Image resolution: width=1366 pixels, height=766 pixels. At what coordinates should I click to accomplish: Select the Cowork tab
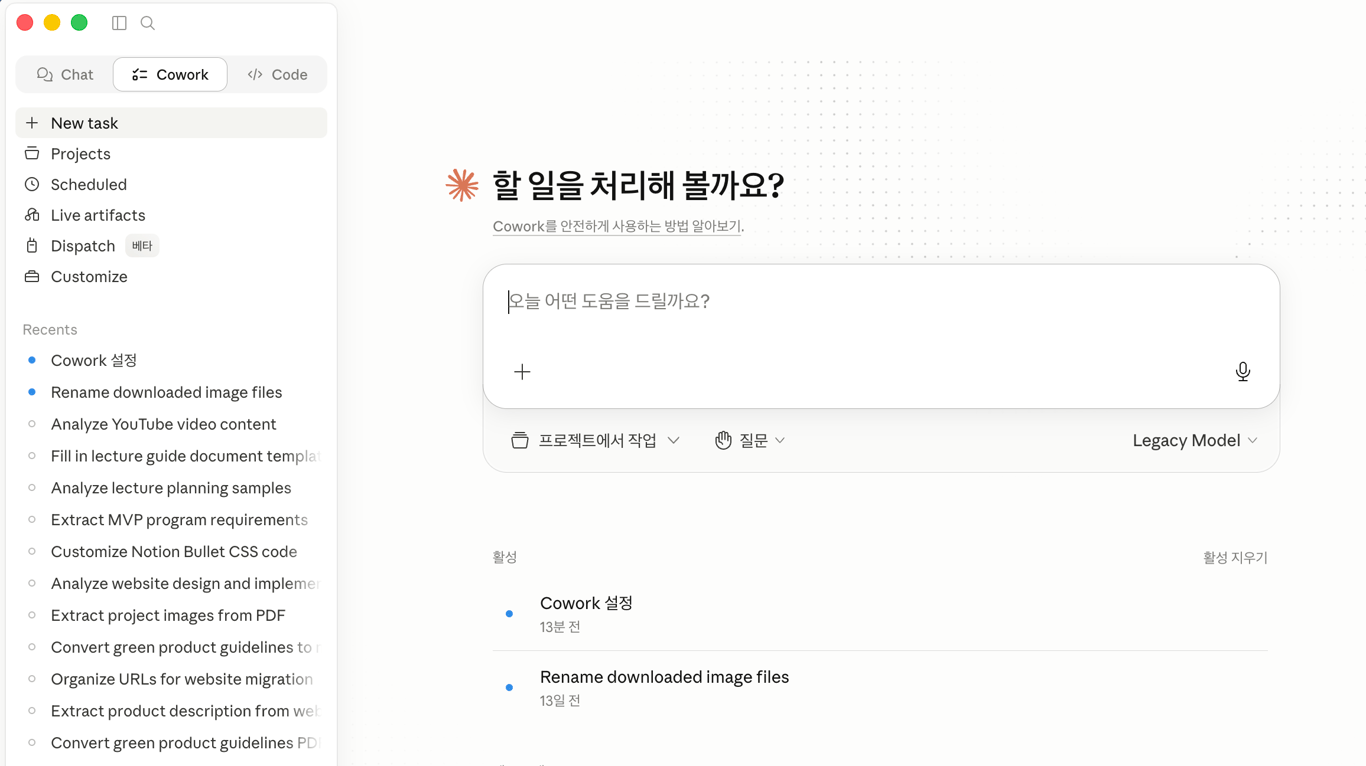click(x=170, y=75)
